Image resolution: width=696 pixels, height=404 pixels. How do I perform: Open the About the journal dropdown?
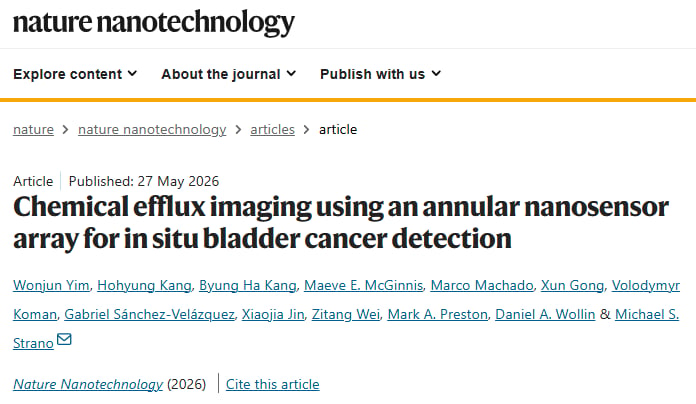click(x=229, y=74)
